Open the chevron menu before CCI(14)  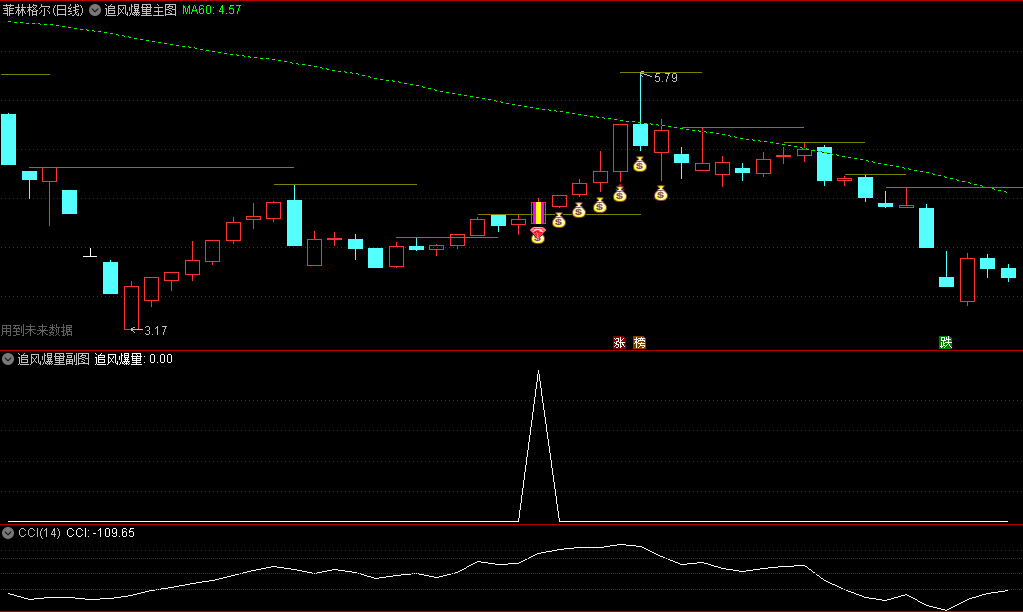coord(8,533)
